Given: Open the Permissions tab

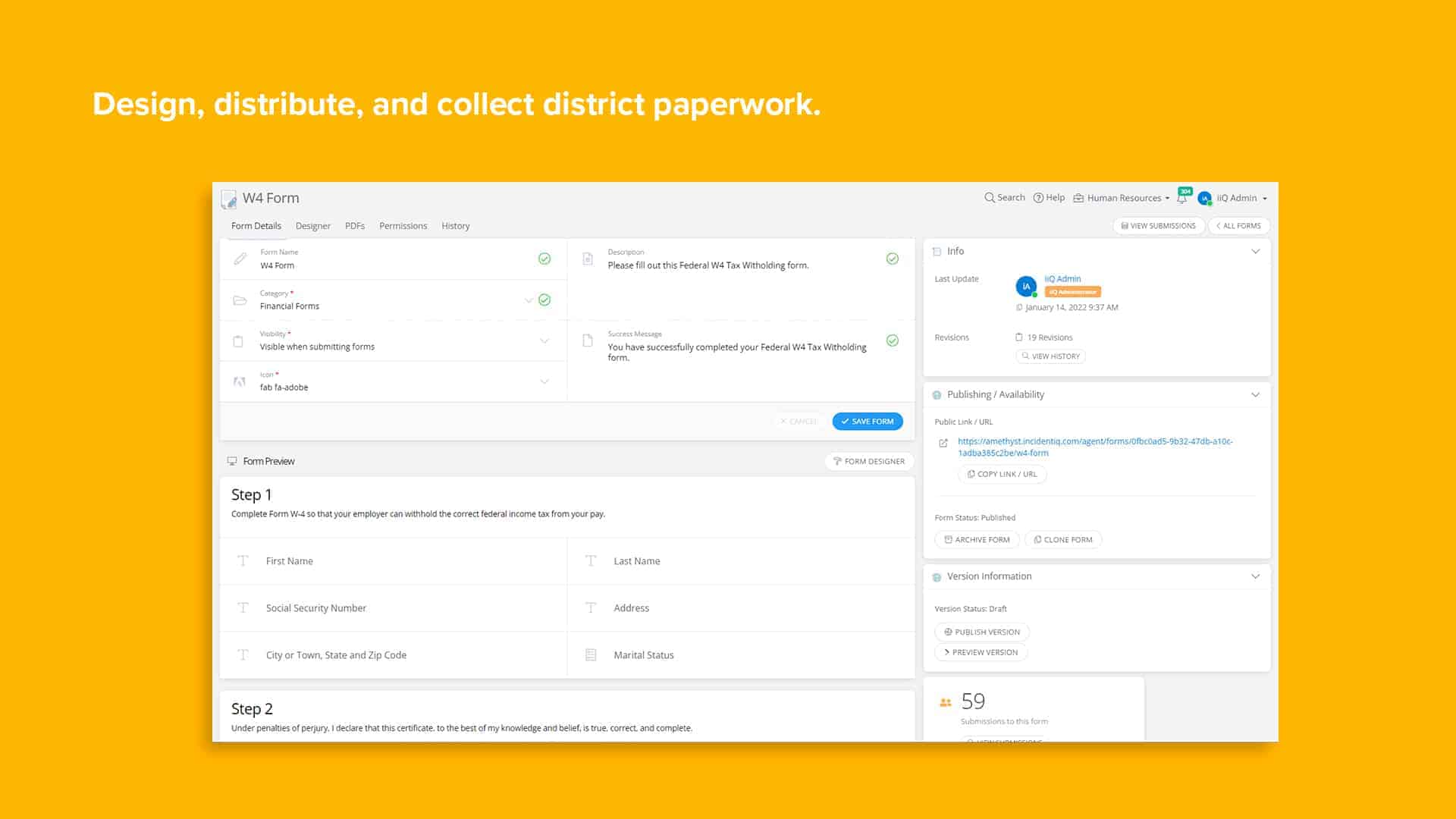Looking at the screenshot, I should (403, 225).
